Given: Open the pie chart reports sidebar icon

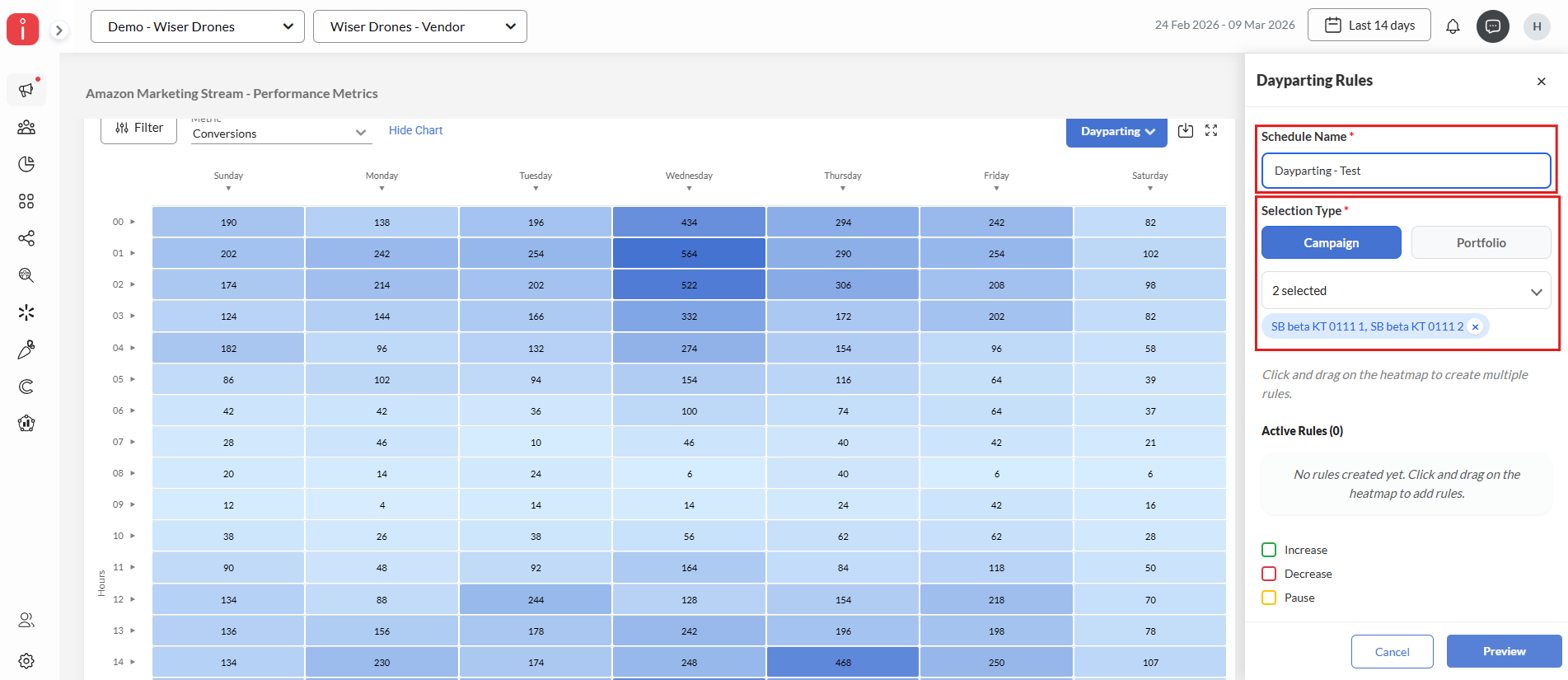Looking at the screenshot, I should (x=26, y=164).
